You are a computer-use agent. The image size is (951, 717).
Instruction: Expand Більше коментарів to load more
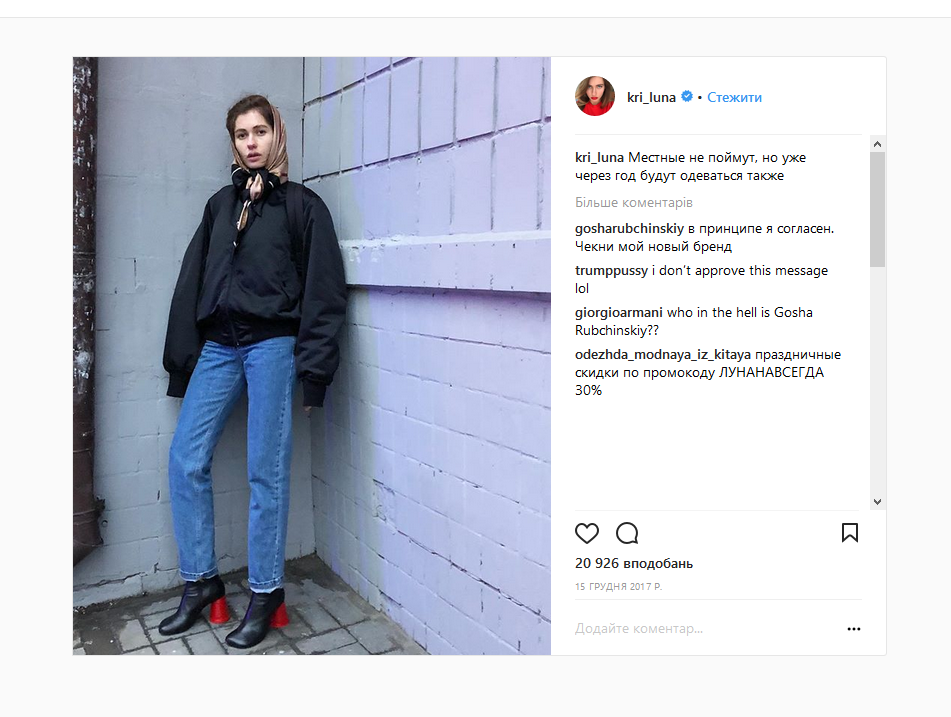[634, 203]
